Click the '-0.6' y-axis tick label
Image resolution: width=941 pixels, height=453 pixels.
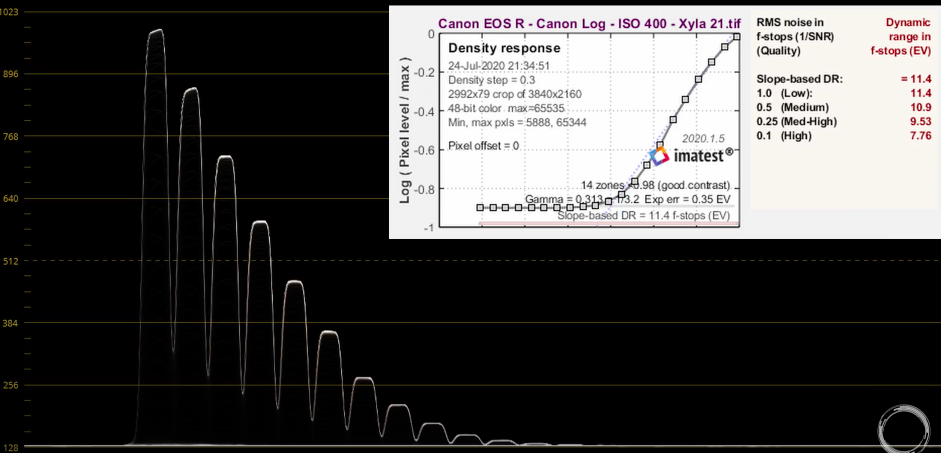coord(424,150)
